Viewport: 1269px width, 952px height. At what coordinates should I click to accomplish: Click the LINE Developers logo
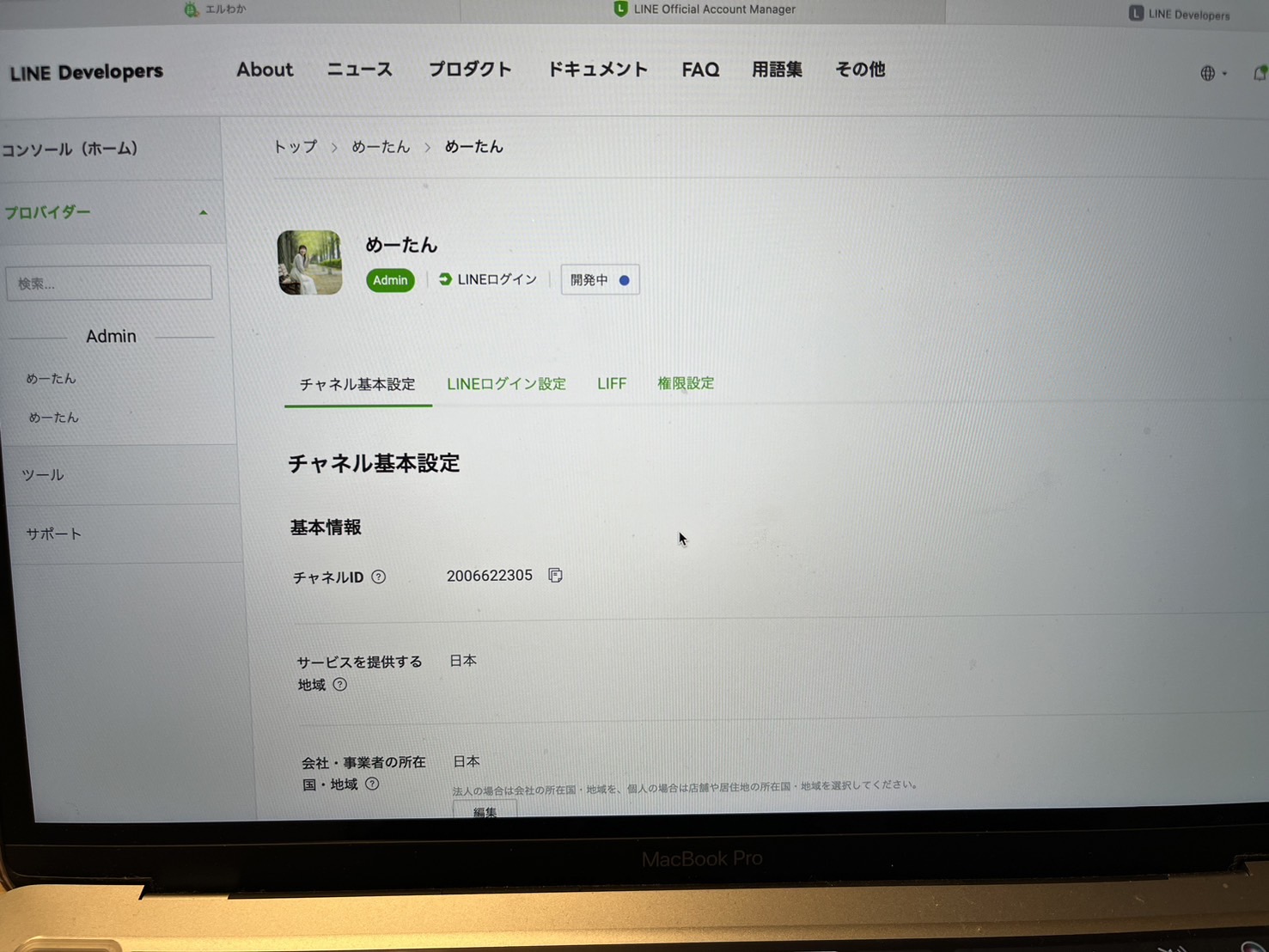[86, 72]
